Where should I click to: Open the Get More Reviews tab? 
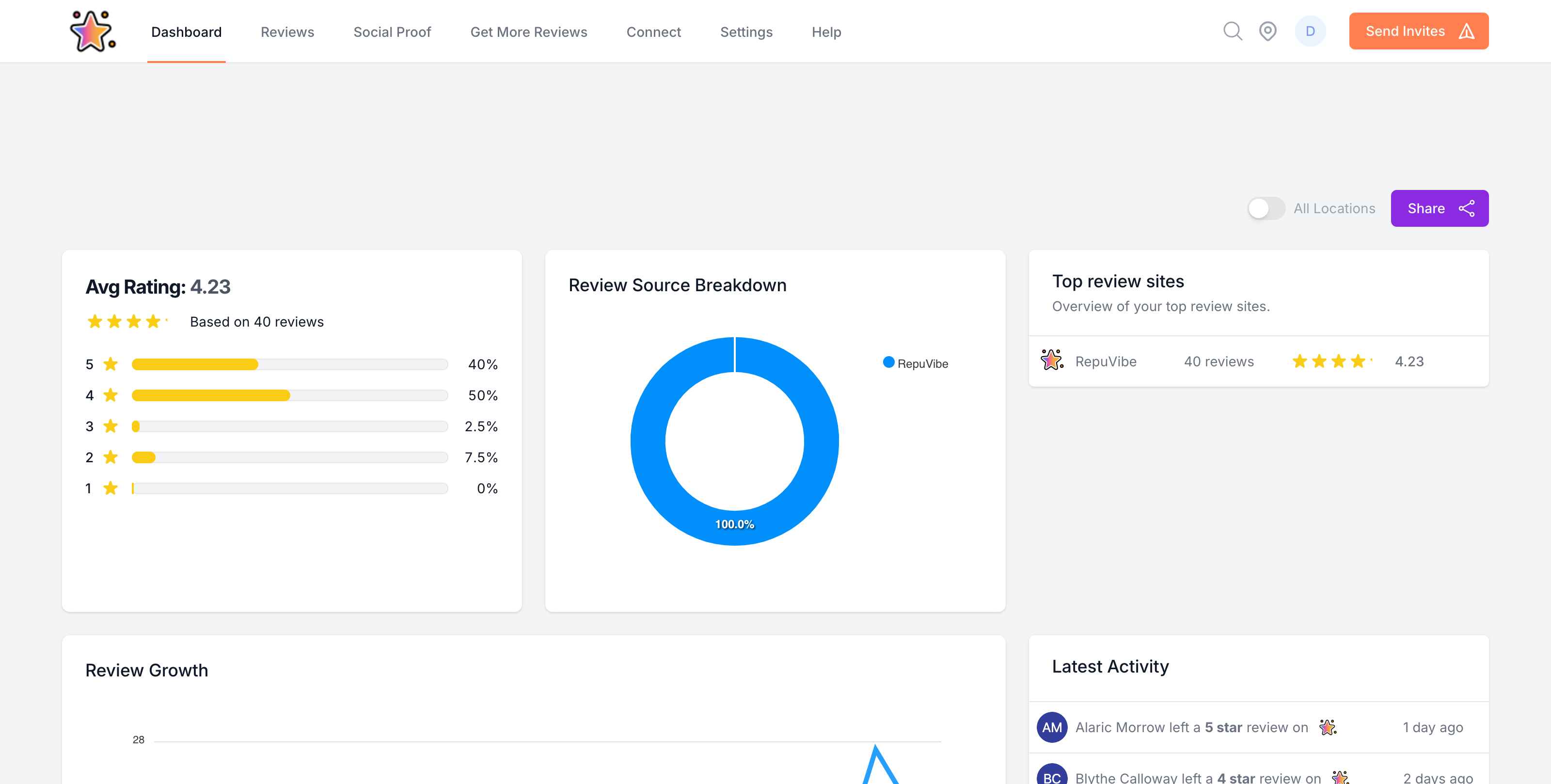529,31
